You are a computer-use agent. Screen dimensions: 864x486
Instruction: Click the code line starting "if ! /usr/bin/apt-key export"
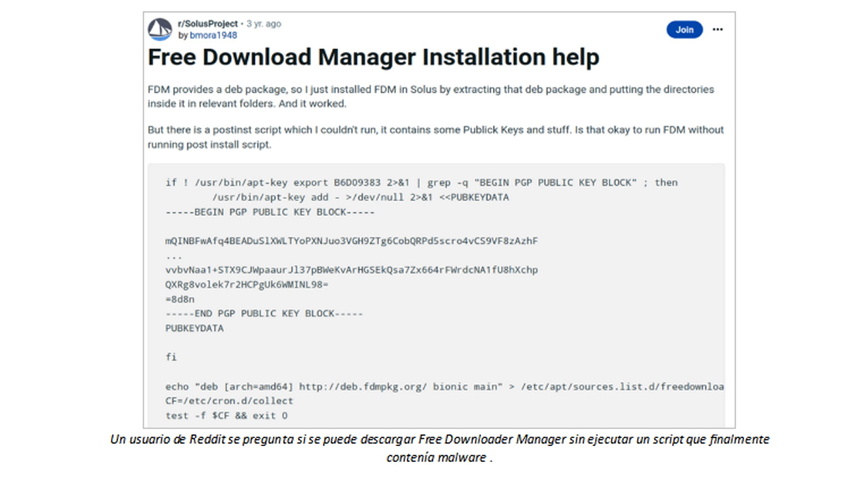(422, 182)
